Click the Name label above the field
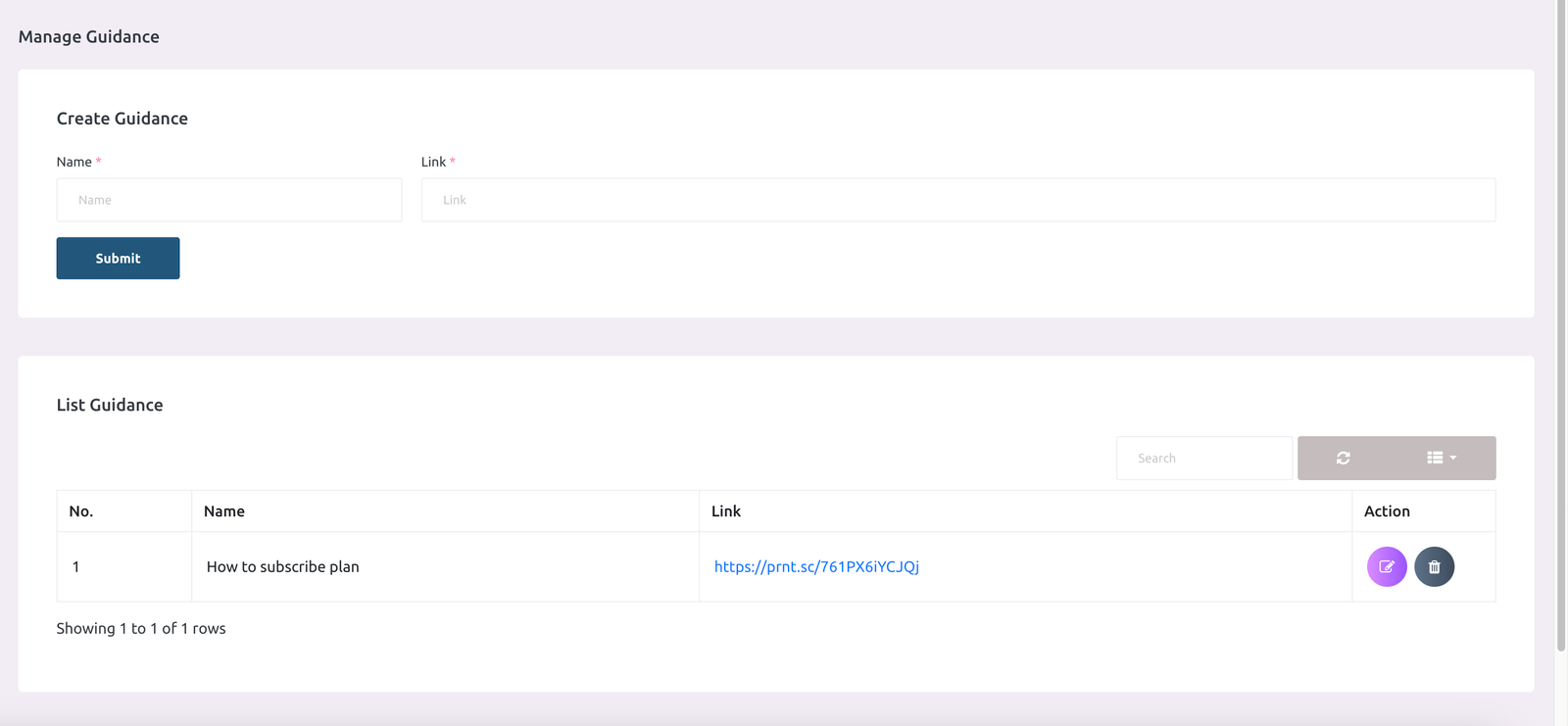The image size is (1568, 726). pos(73,162)
